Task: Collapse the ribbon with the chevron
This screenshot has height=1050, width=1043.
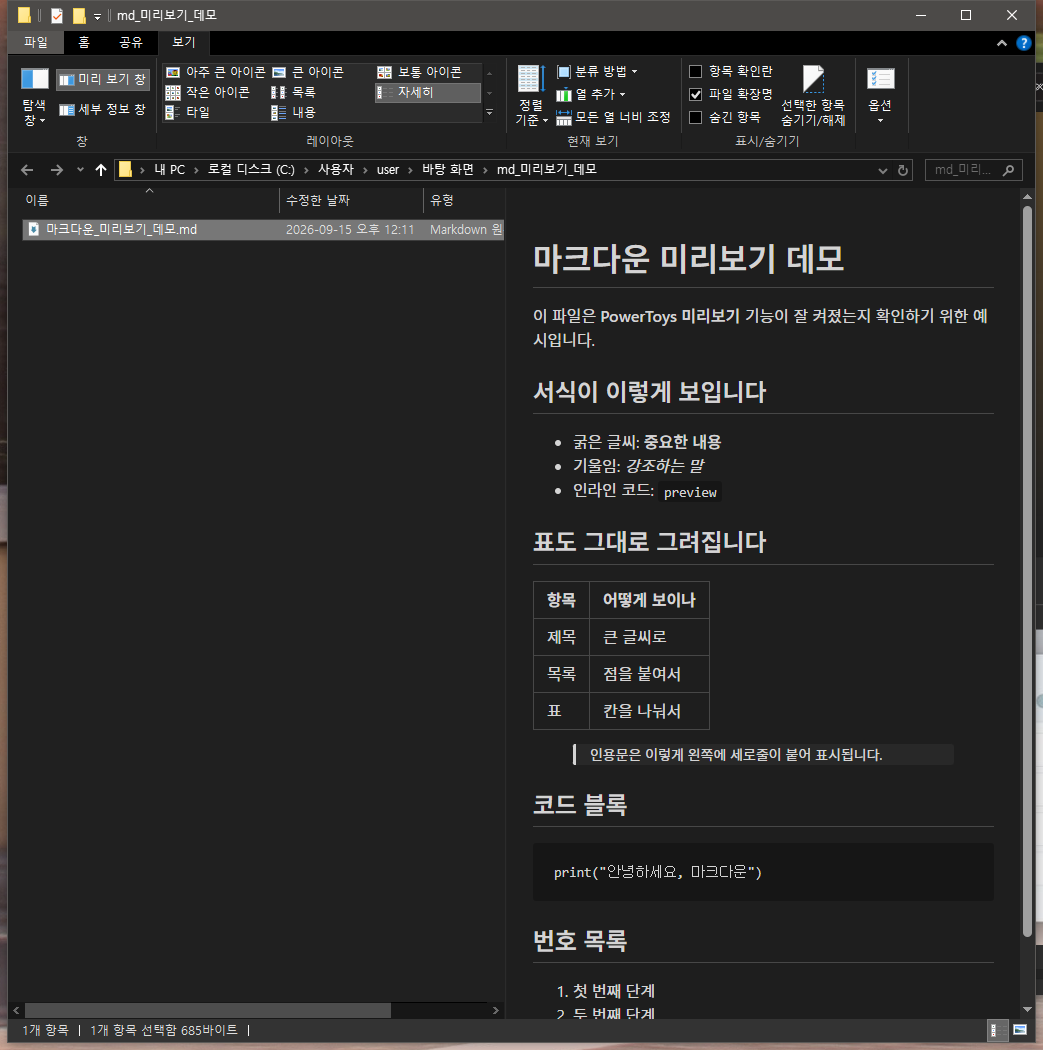Action: [x=1001, y=43]
